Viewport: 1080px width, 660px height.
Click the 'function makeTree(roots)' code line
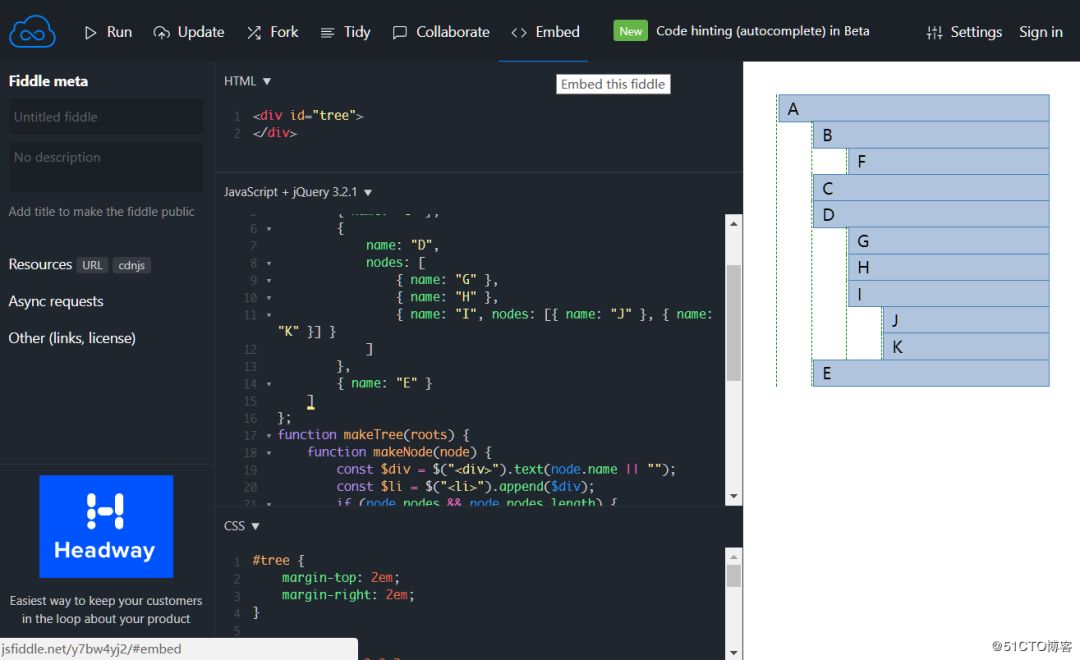(x=373, y=435)
